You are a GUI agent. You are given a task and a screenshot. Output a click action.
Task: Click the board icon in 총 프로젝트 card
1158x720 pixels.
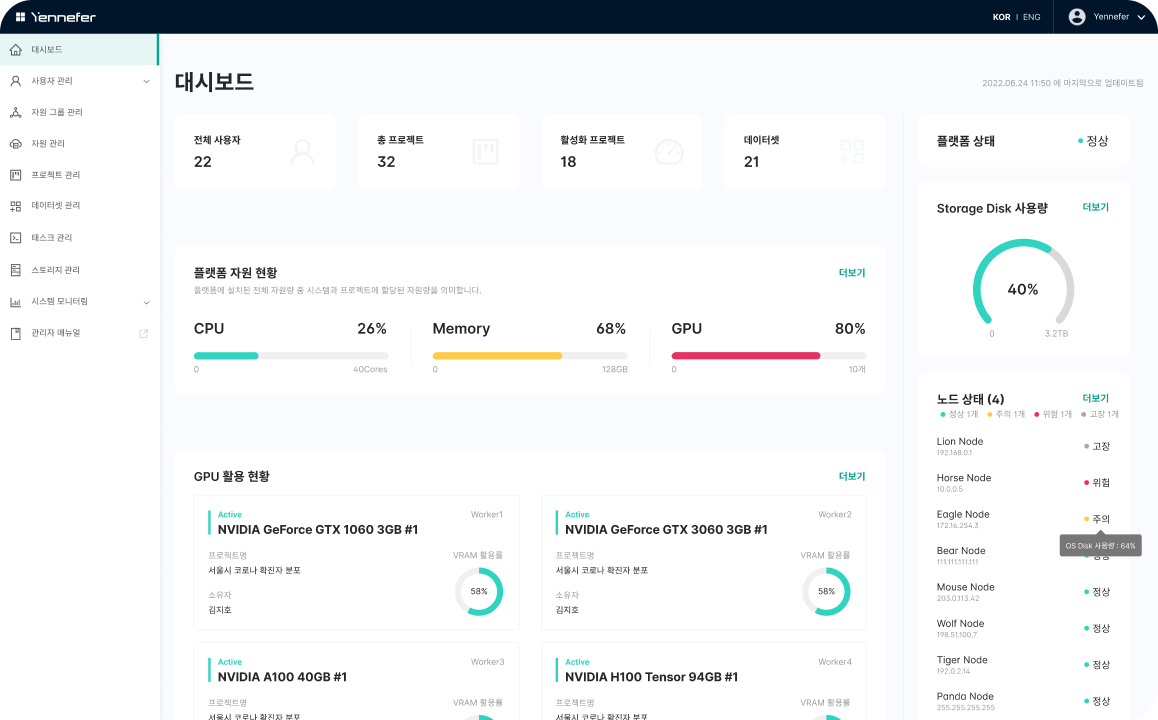[x=485, y=152]
